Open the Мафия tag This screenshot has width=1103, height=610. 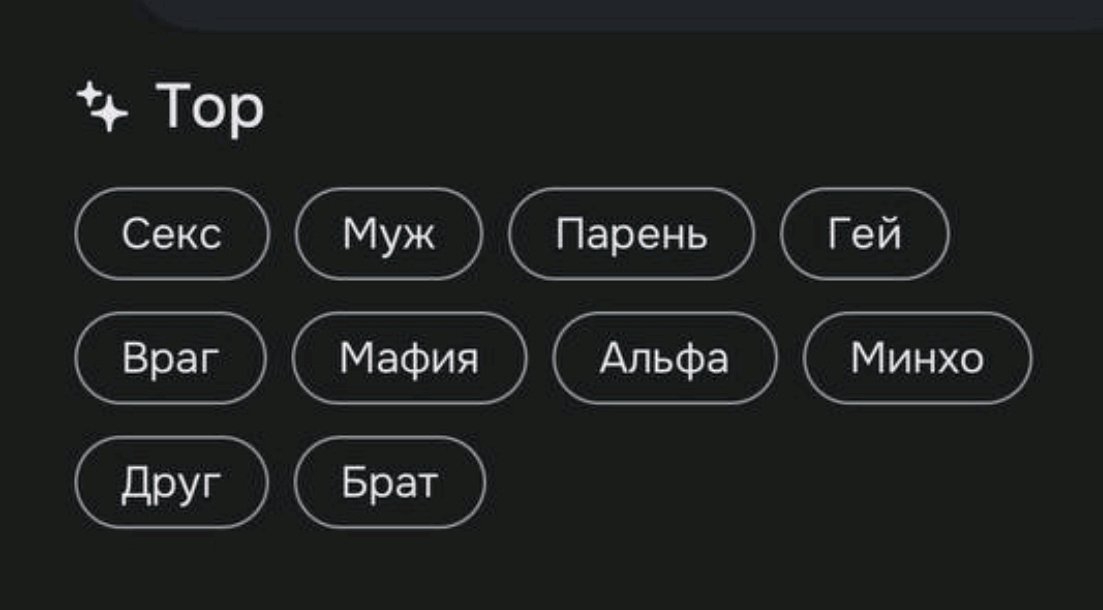(x=409, y=357)
